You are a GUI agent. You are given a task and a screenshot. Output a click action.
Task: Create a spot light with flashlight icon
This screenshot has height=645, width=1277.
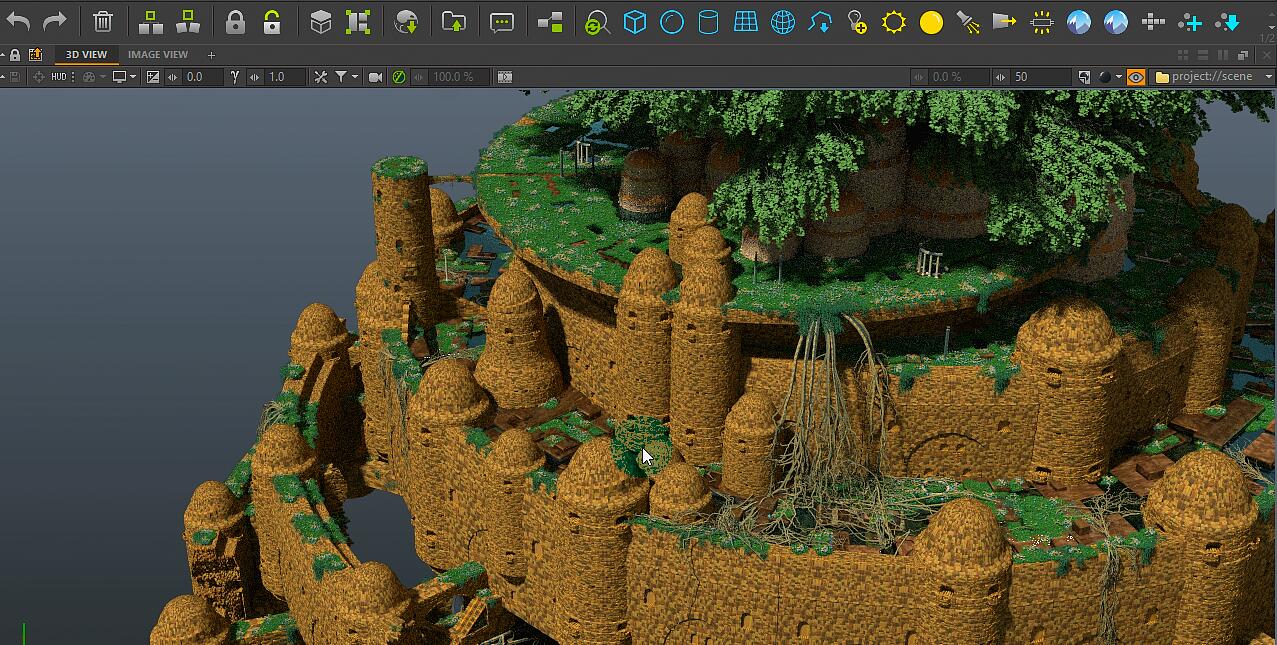click(x=968, y=21)
